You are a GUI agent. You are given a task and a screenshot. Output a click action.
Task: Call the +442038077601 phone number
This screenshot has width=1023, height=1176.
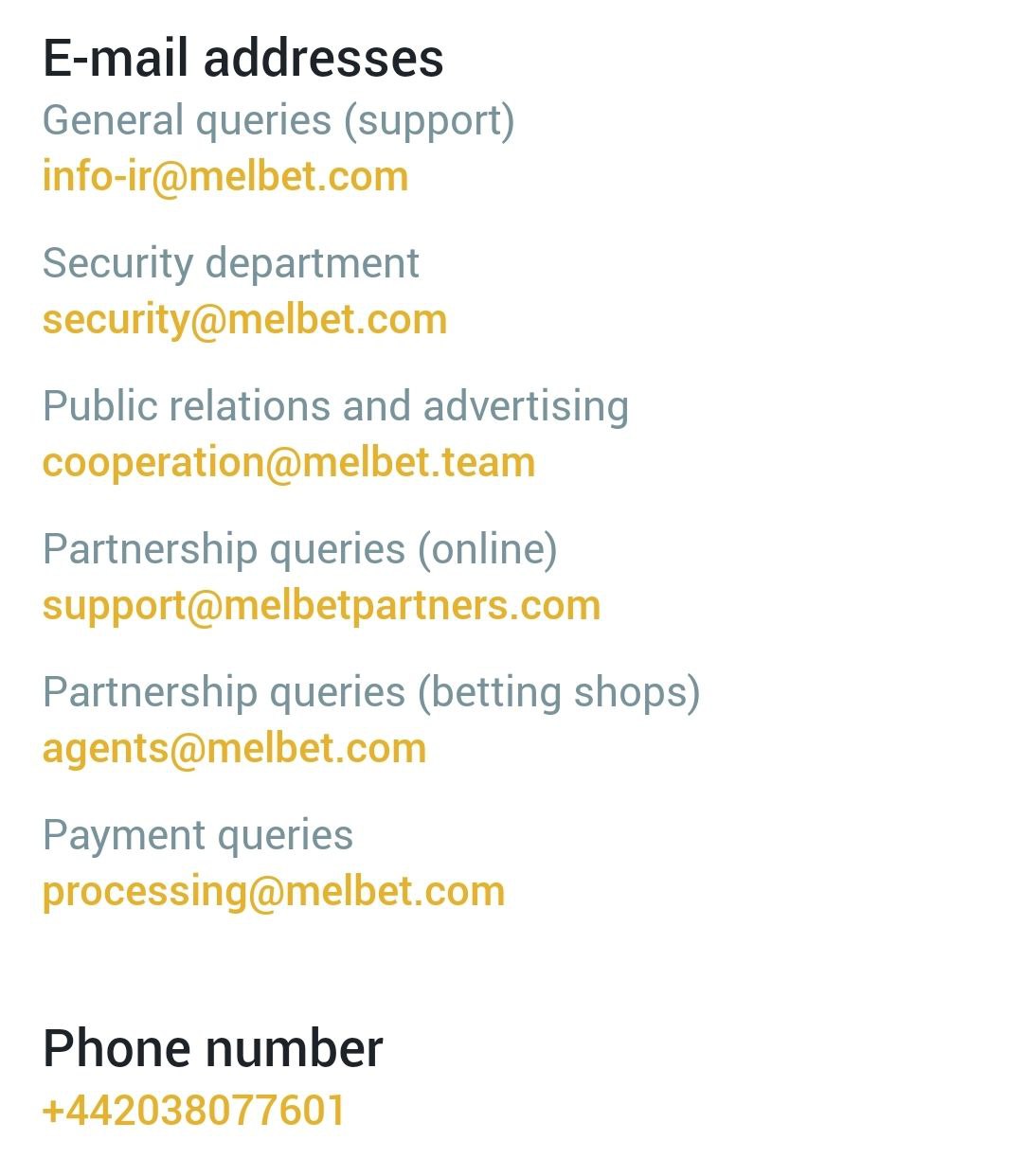click(x=194, y=1111)
